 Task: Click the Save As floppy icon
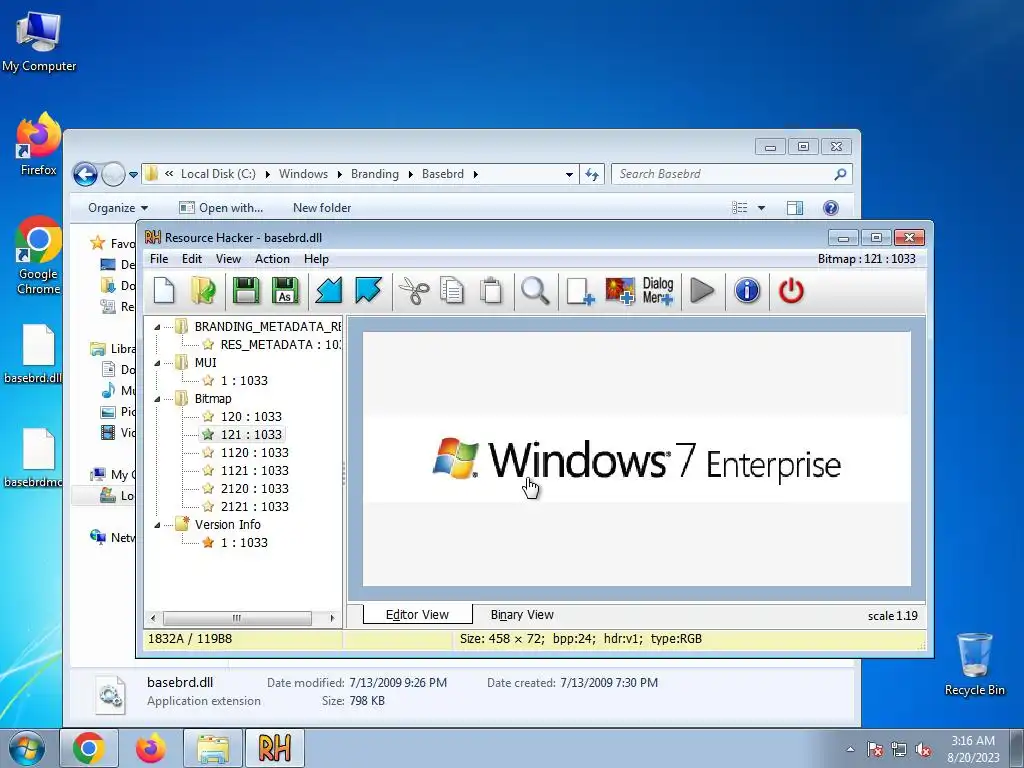click(285, 290)
